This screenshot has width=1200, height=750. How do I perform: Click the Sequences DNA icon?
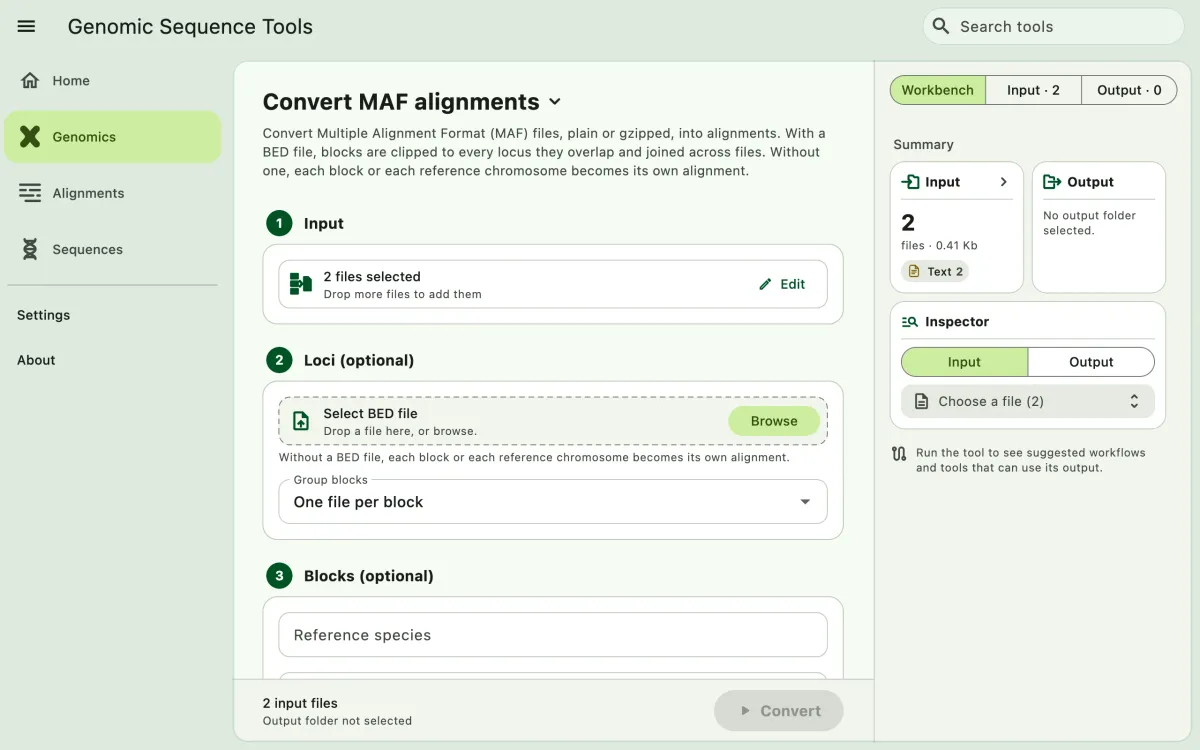coord(30,249)
